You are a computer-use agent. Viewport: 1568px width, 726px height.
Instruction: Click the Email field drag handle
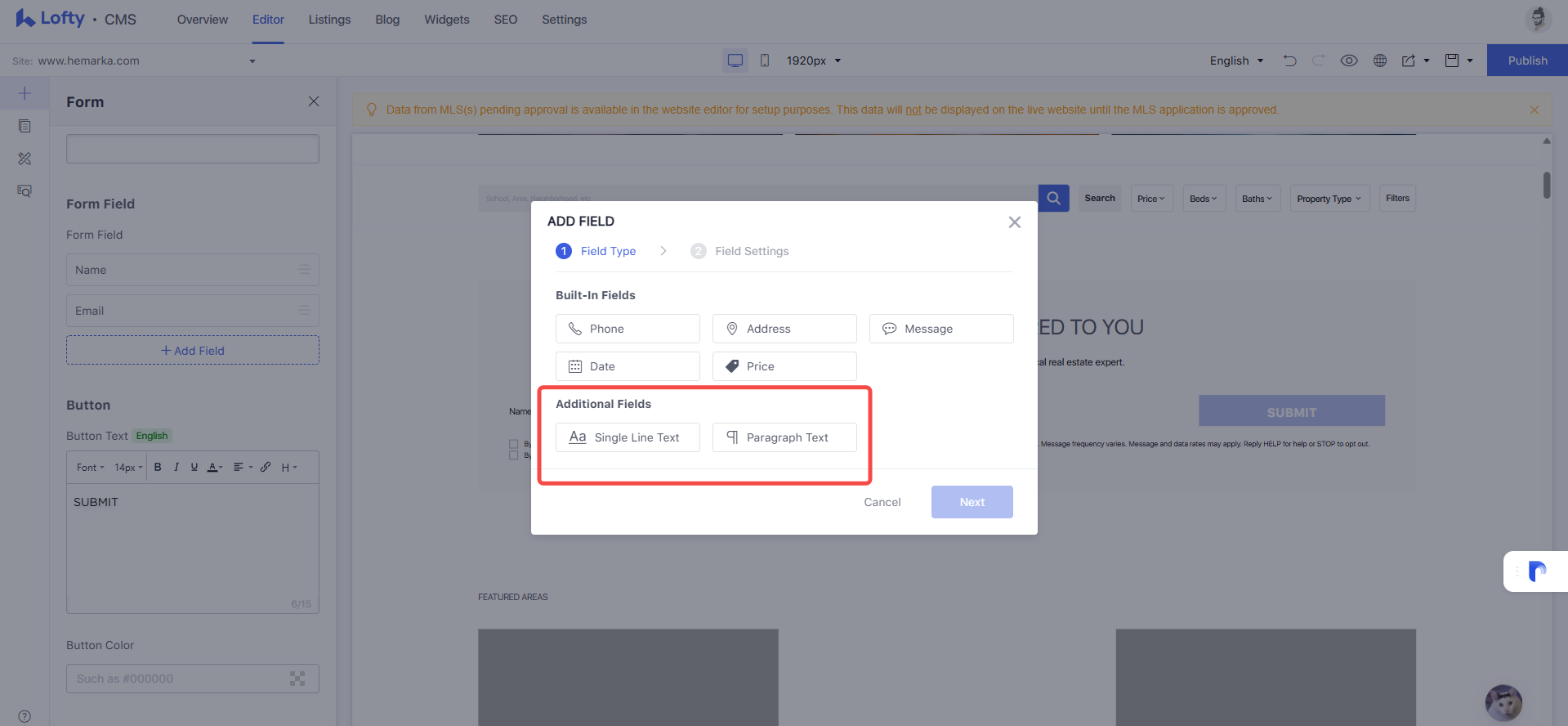(304, 310)
